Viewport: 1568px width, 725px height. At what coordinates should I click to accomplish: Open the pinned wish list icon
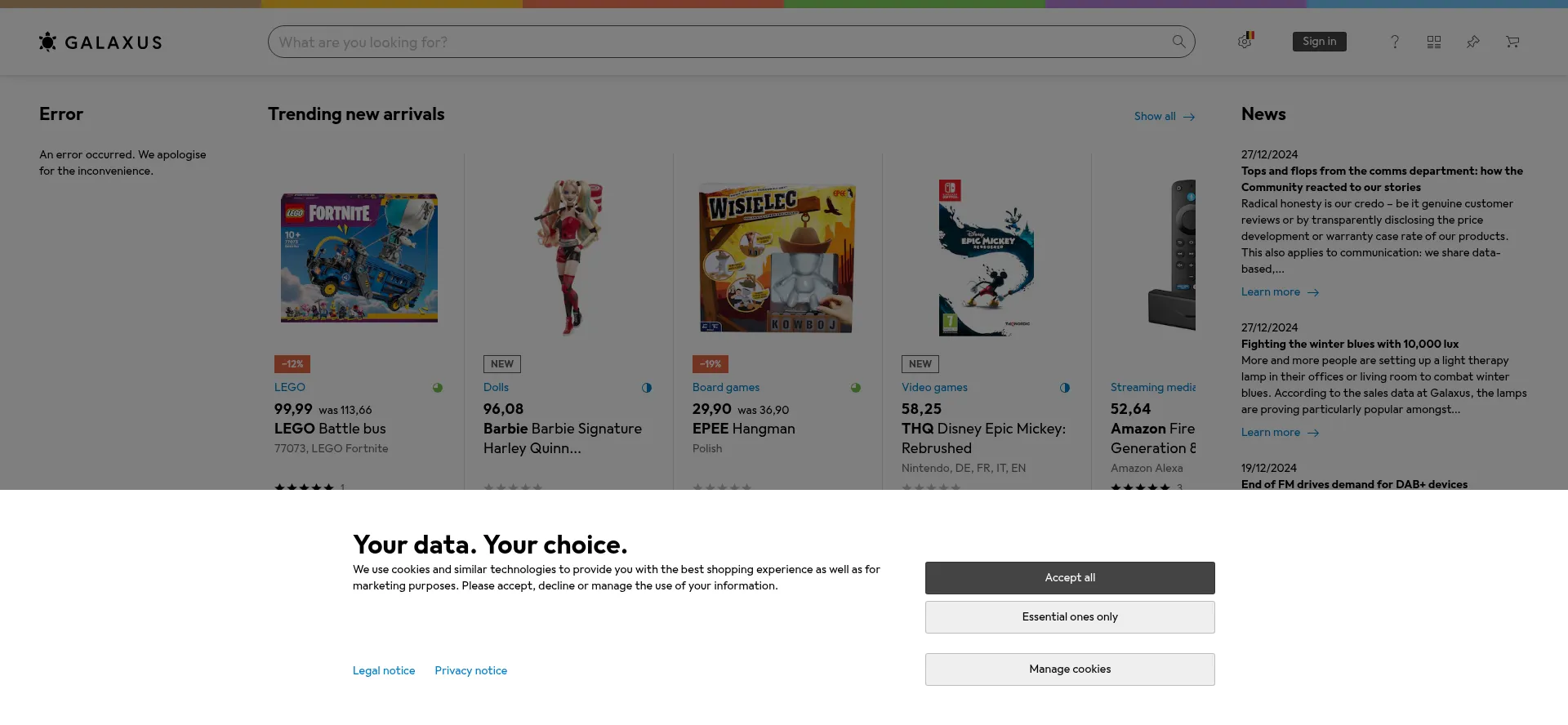click(x=1473, y=42)
